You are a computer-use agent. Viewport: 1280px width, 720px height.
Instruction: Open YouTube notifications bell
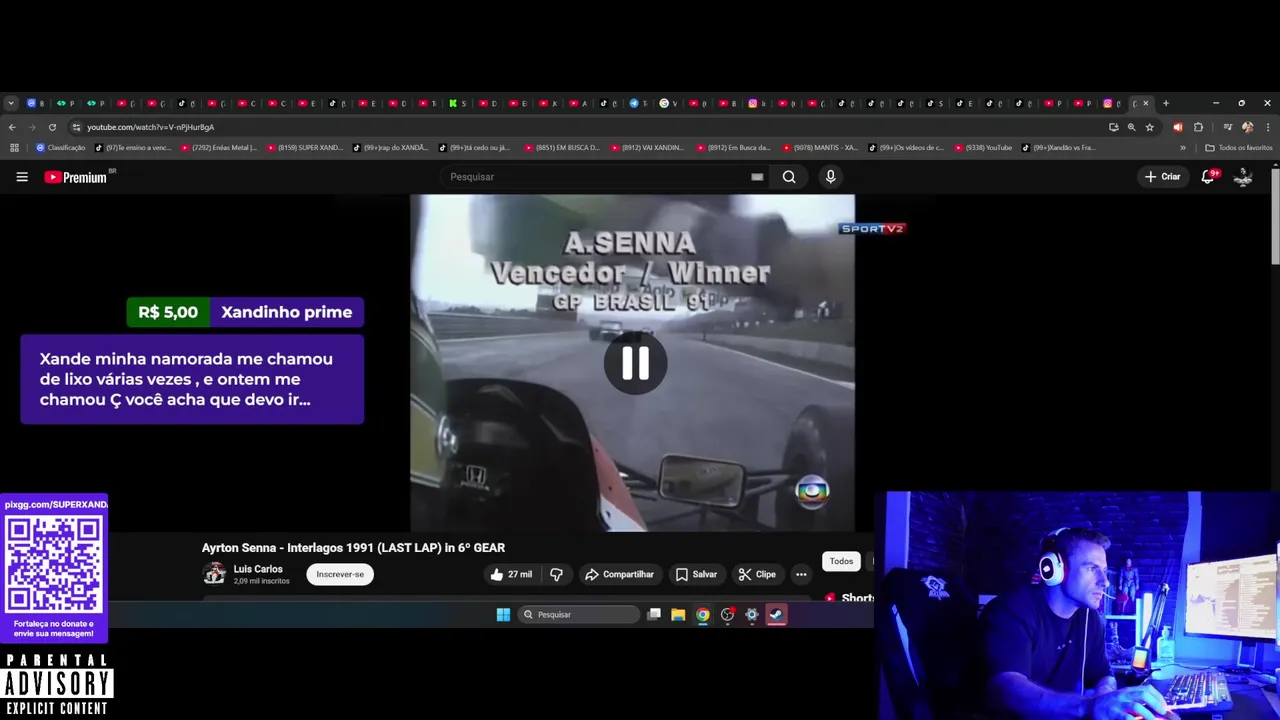coord(1208,177)
